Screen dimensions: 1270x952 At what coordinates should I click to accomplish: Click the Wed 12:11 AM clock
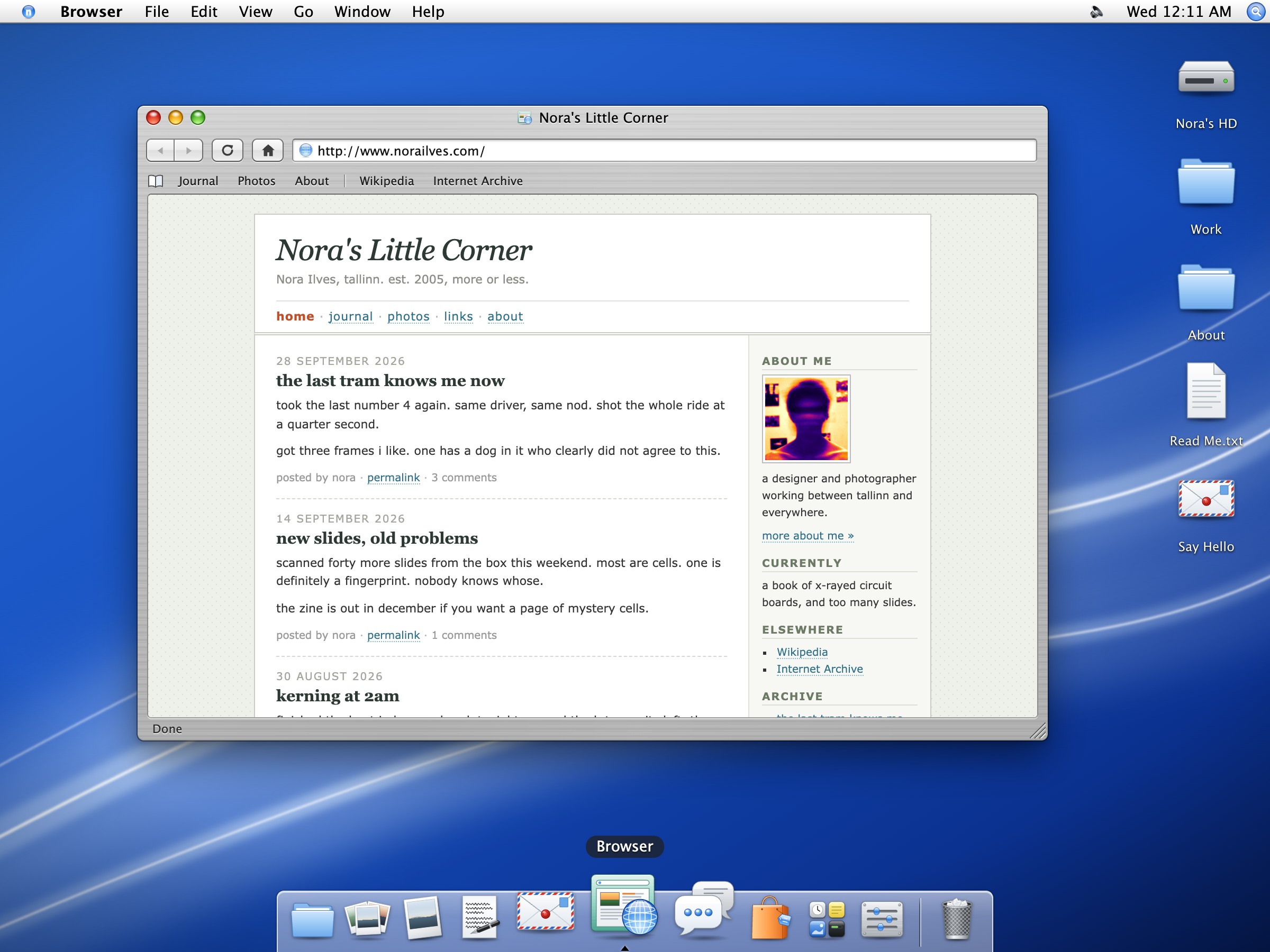pos(1178,12)
